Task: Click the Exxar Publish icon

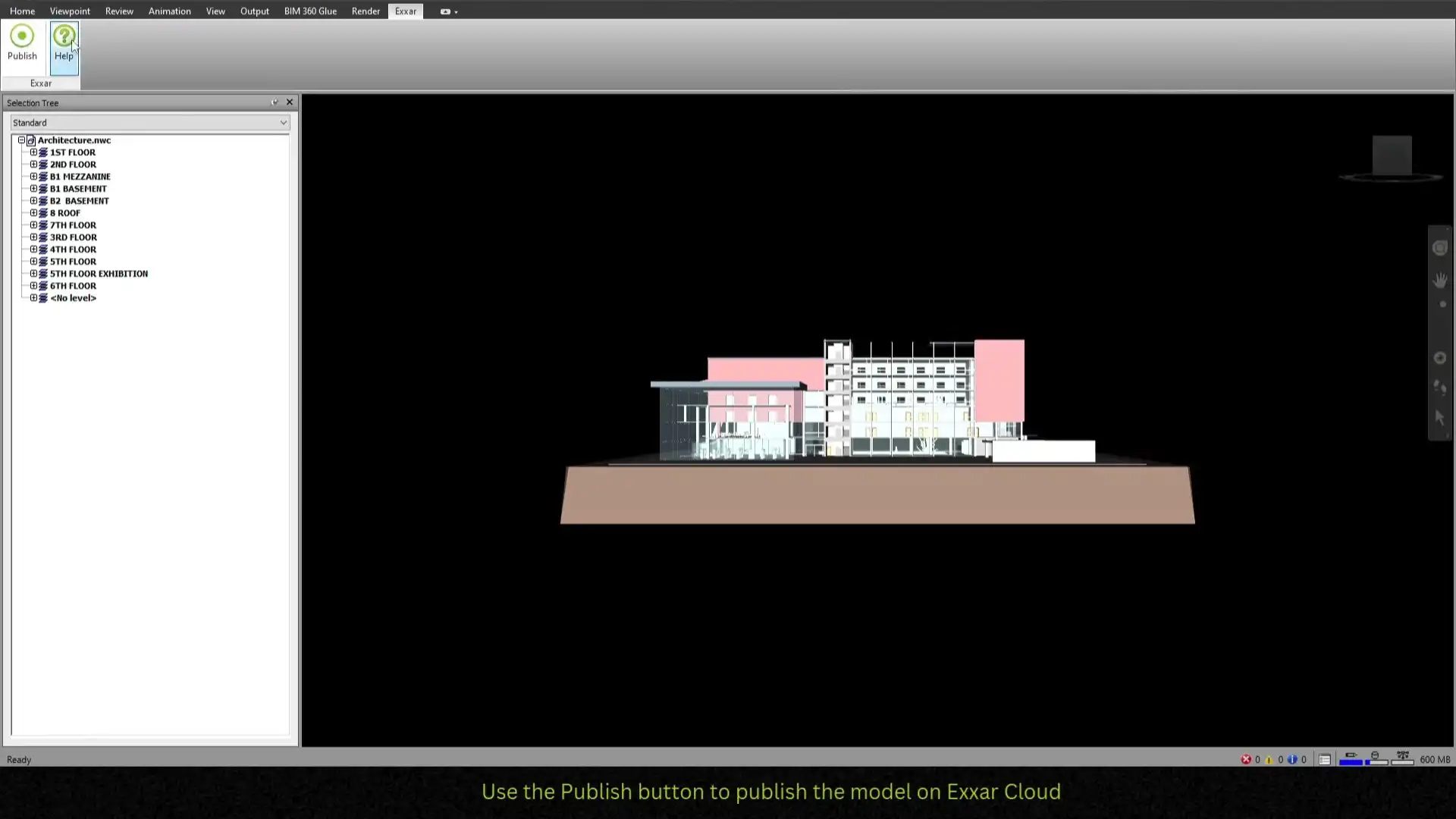Action: point(22,36)
